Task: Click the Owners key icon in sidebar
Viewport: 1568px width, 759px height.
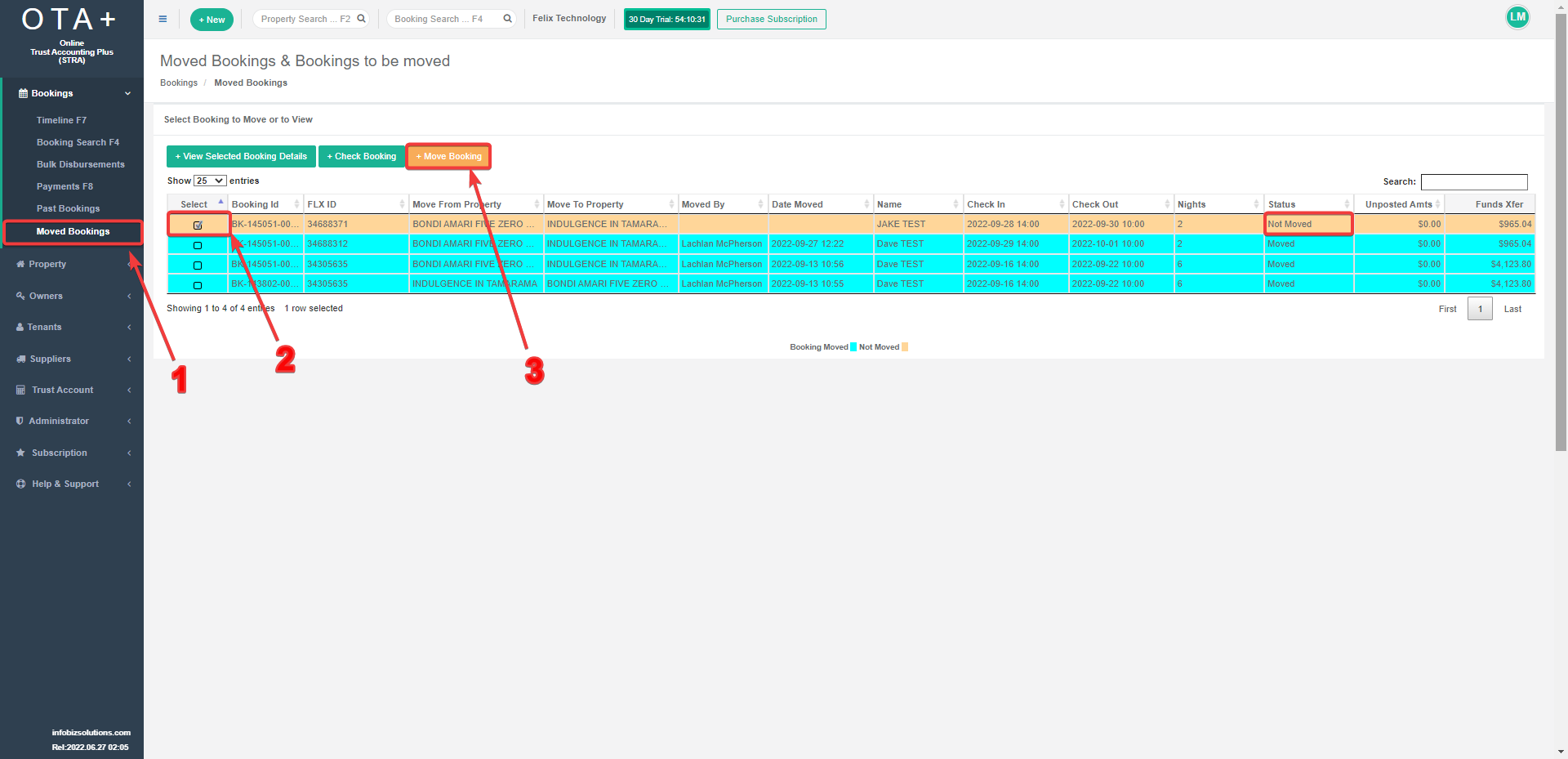Action: pos(20,296)
